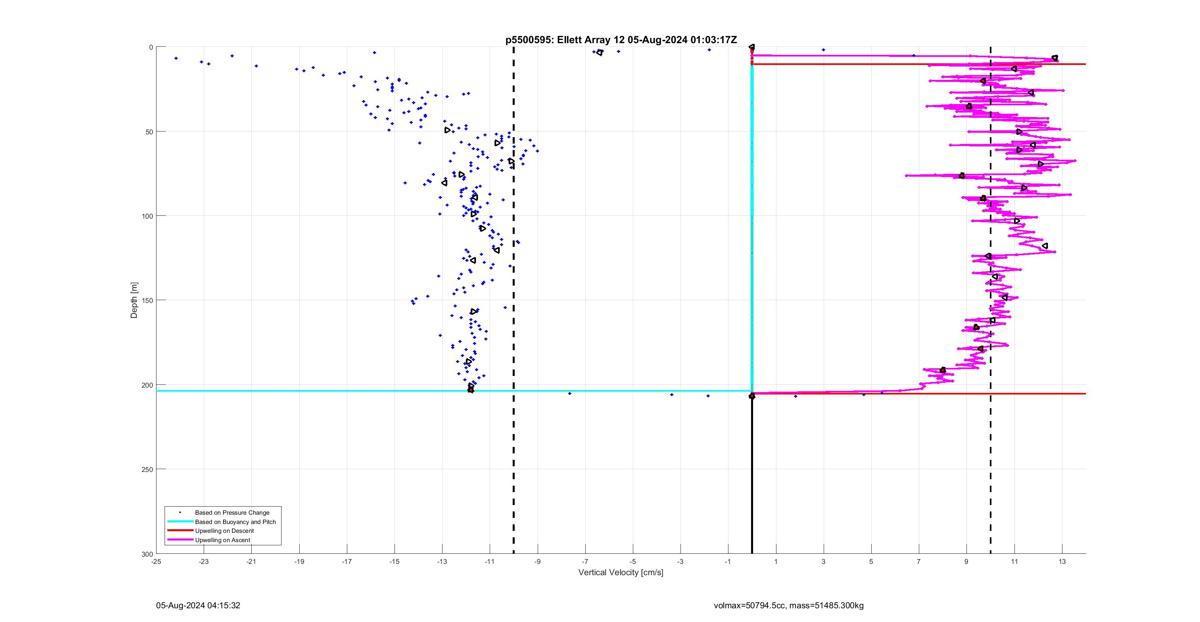Screen dimensions: 1200x622
Task: Select legend entry 'Based on Buoyancy and Pitch'
Action: (x=236, y=522)
